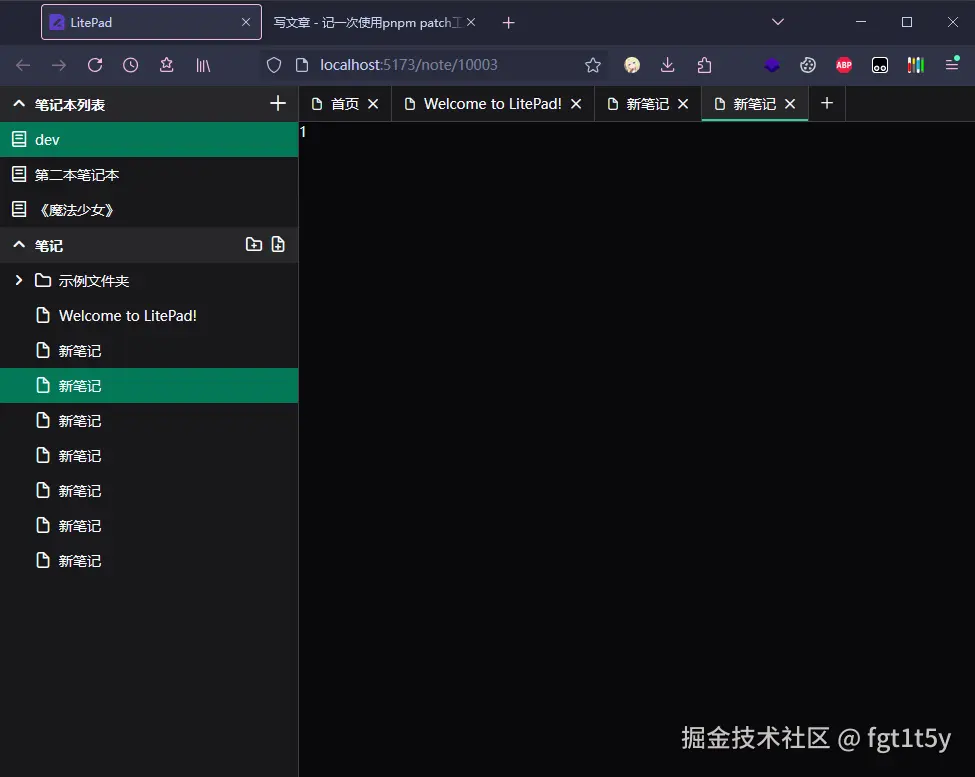Viewport: 975px width, 777px height.
Task: Click the shield tracking protection icon
Action: pyautogui.click(x=273, y=64)
